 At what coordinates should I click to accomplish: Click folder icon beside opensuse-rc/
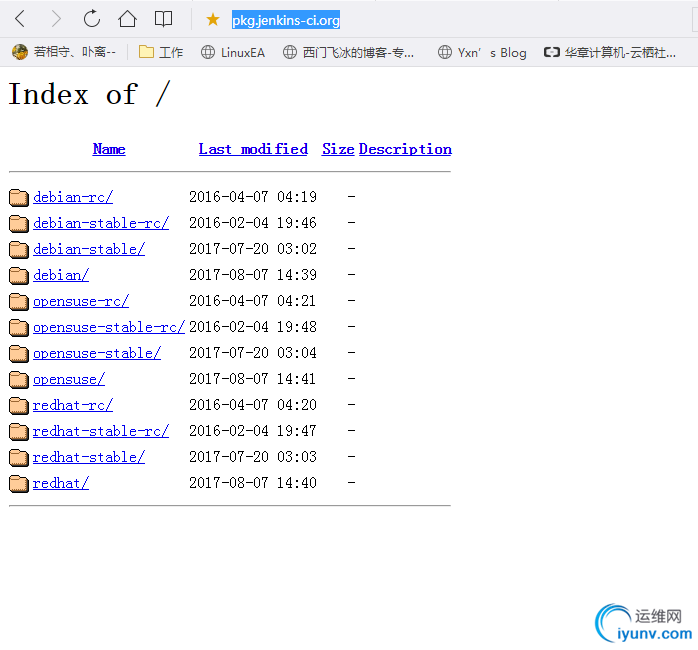click(19, 302)
